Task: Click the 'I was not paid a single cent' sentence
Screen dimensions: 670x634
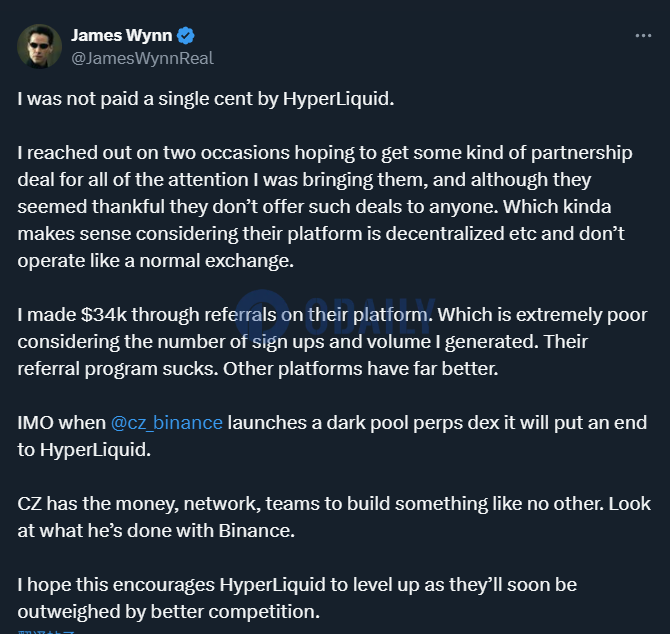Action: pyautogui.click(x=206, y=99)
